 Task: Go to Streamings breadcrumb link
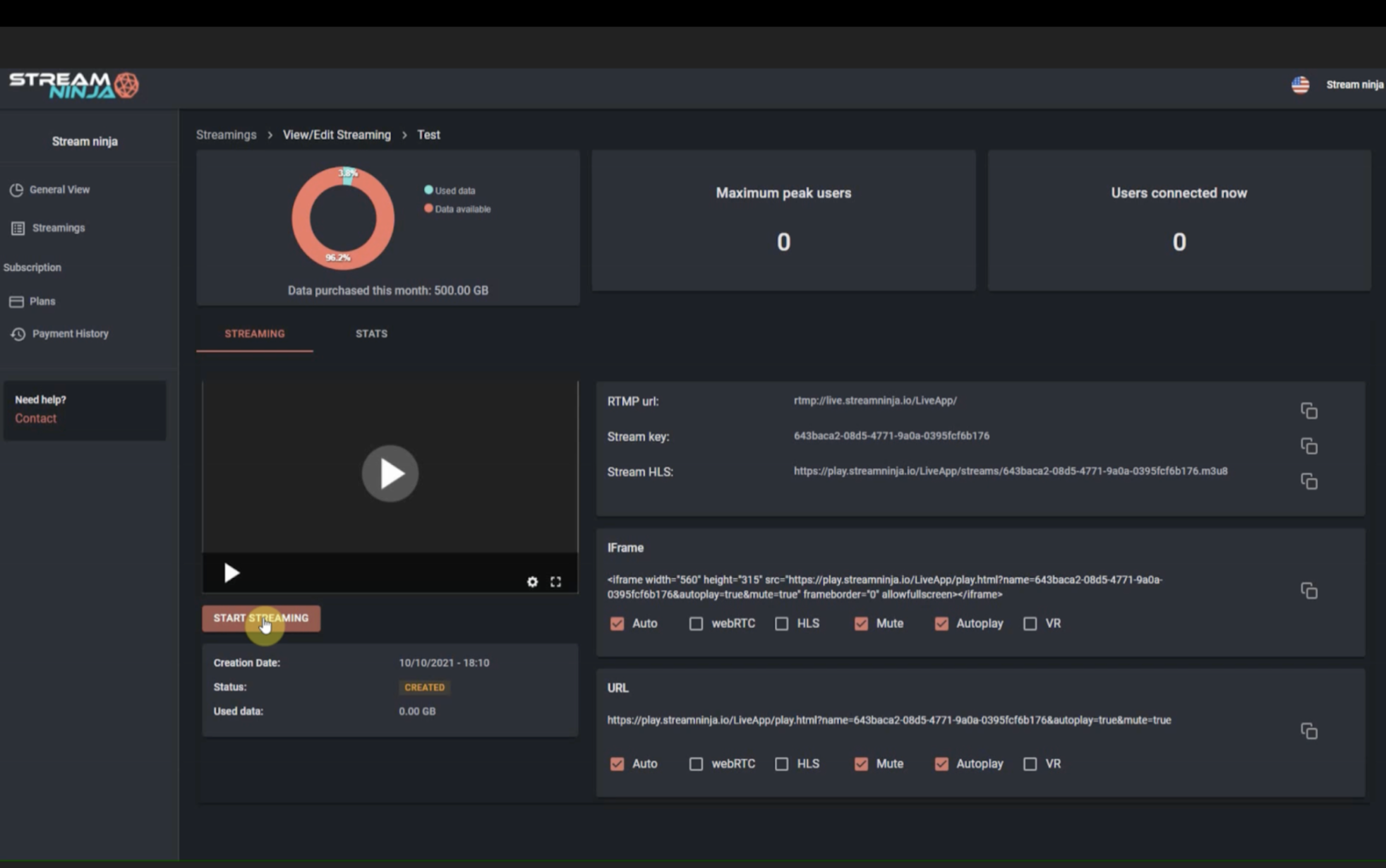[227, 135]
